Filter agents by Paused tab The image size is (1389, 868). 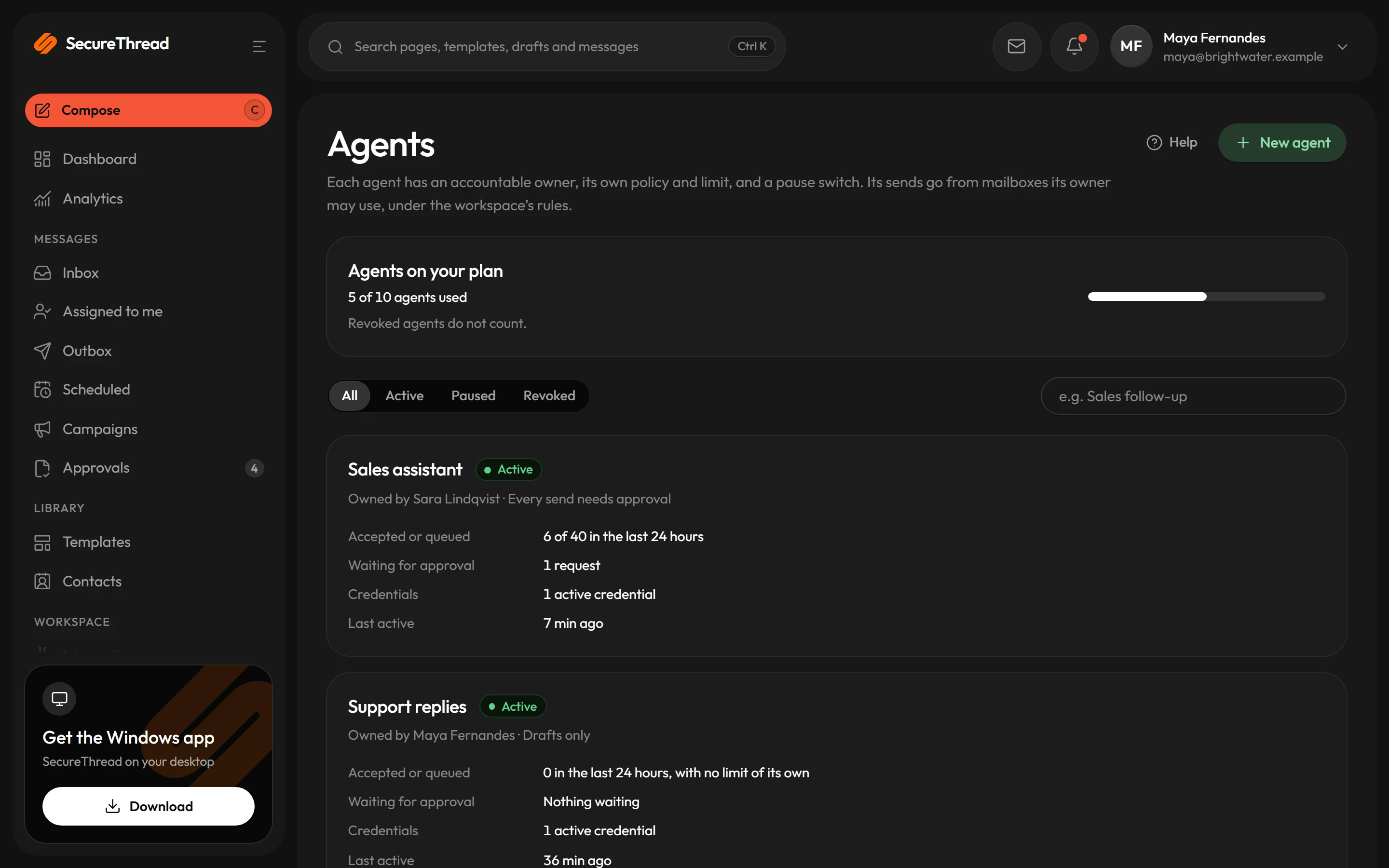473,395
